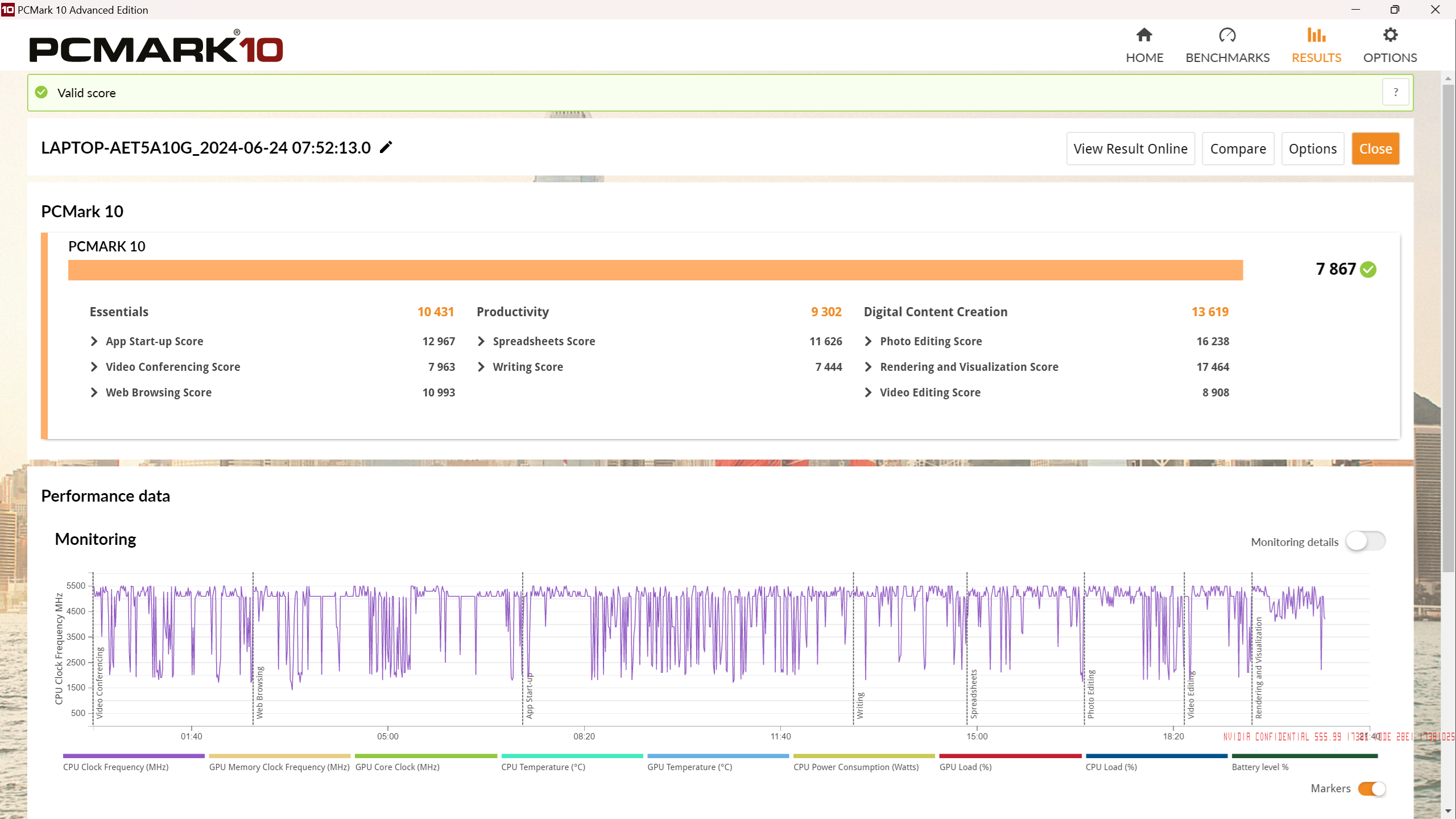Expand the Video Conferencing Score row
The image size is (1456, 819).
click(272, 367)
